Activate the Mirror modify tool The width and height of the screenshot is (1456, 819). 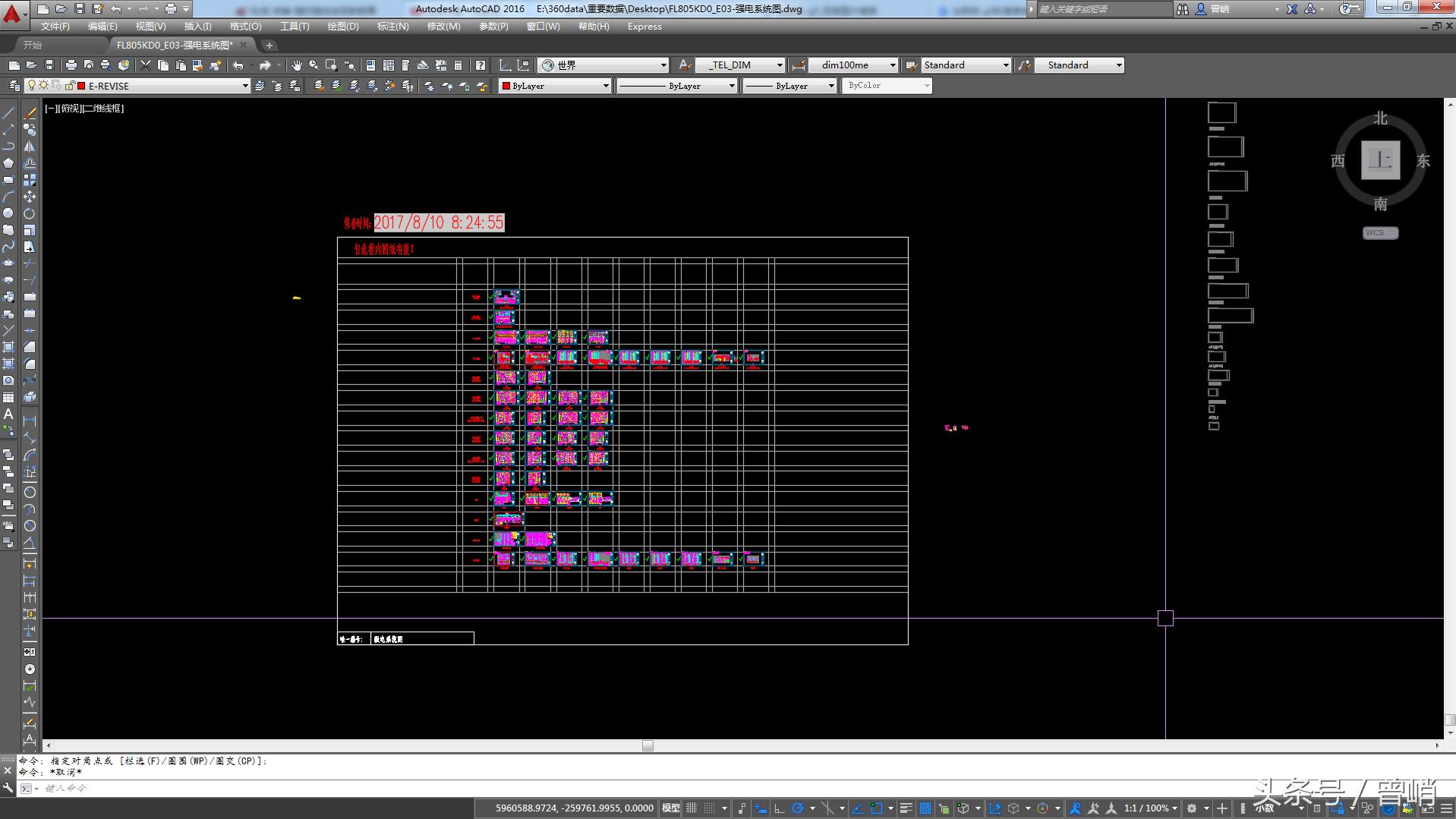pos(30,146)
